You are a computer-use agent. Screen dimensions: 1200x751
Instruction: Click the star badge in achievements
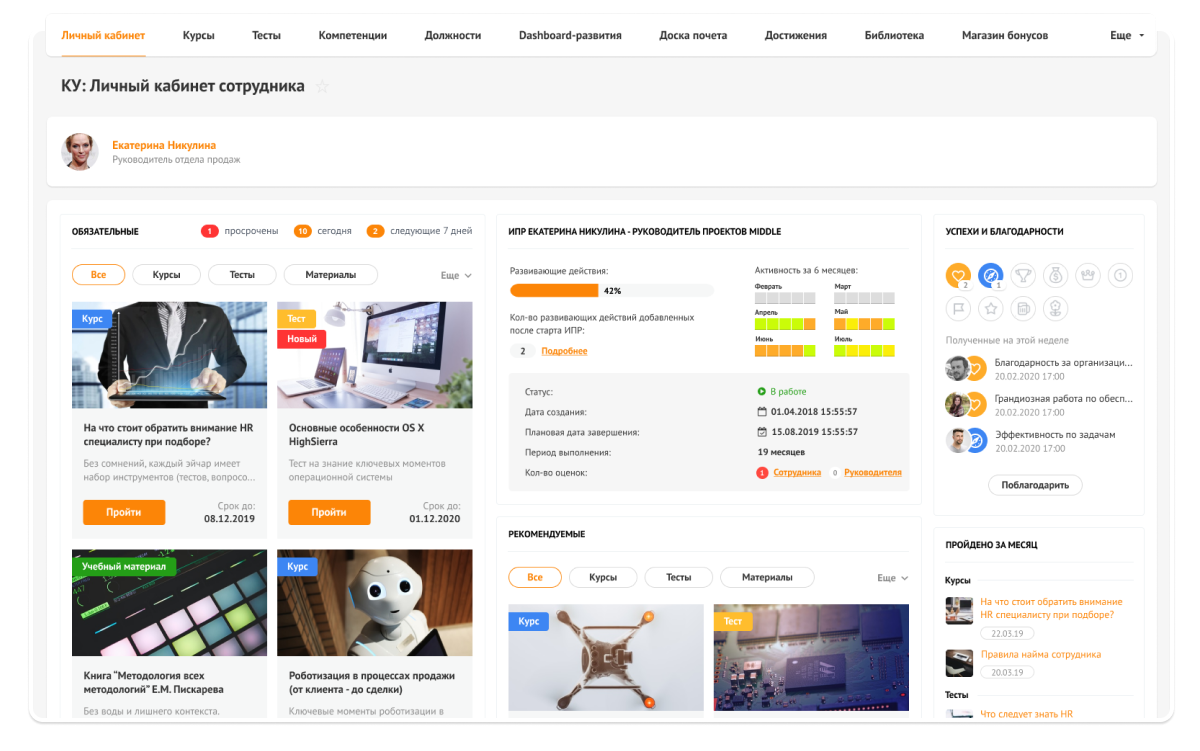coord(990,308)
